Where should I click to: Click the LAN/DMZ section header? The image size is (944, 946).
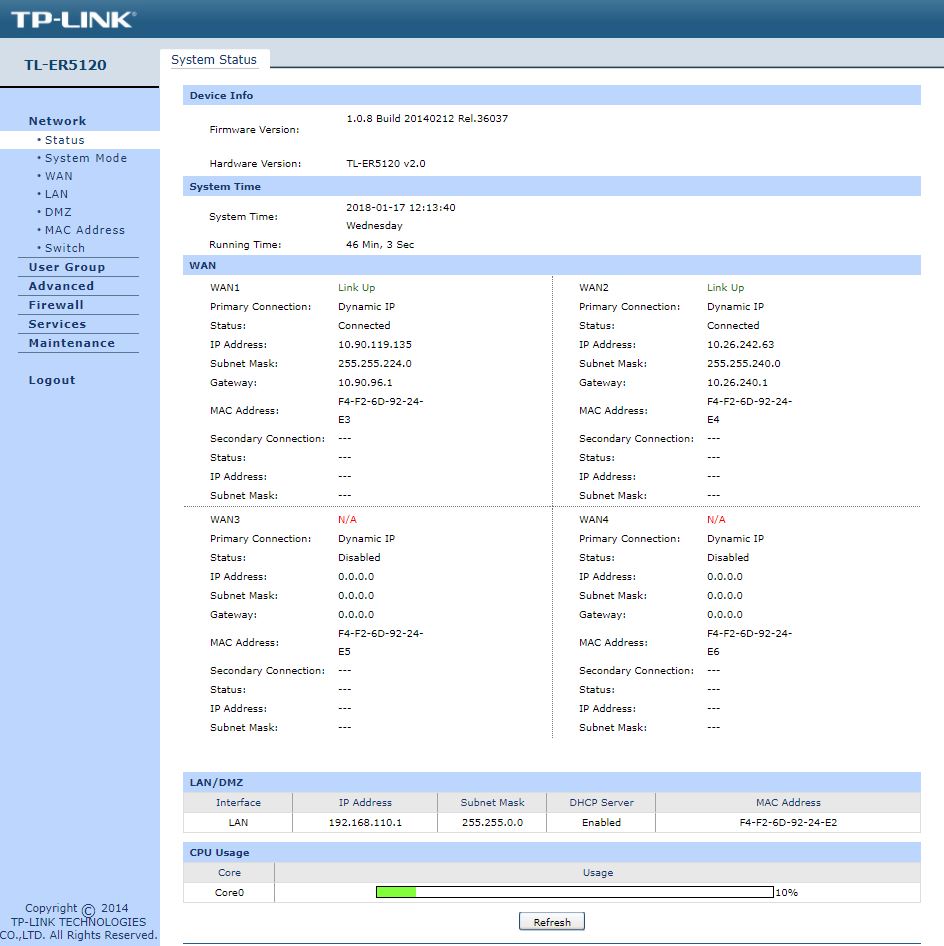(x=551, y=783)
